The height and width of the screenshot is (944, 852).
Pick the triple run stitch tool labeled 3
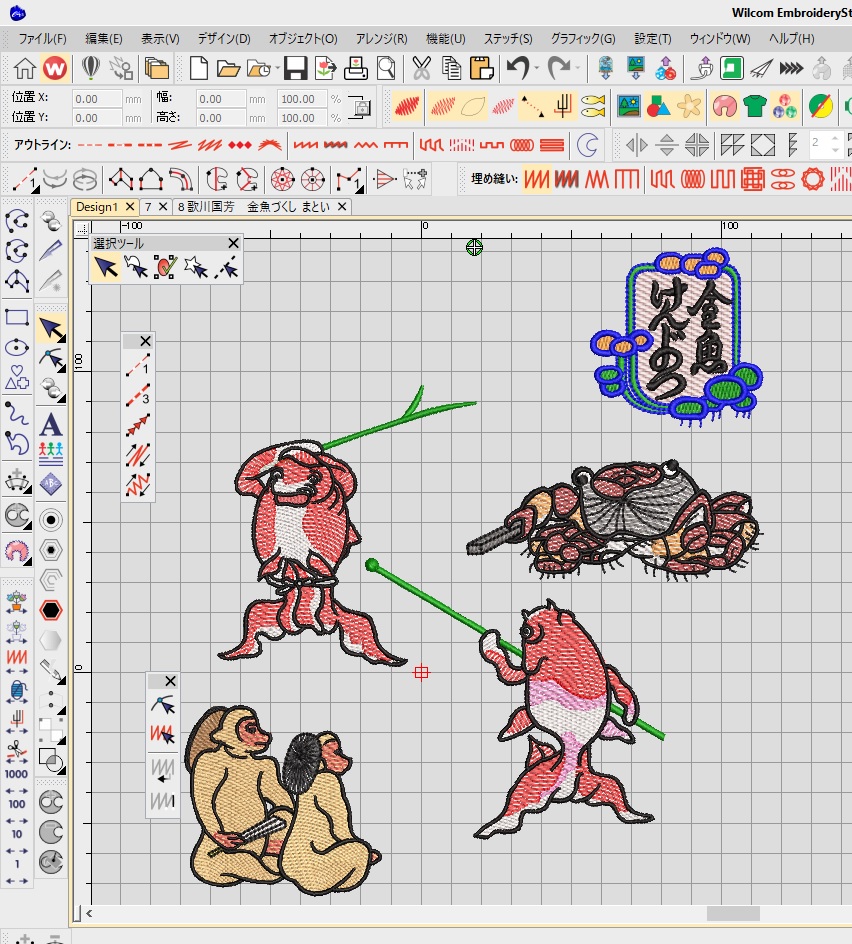click(138, 395)
